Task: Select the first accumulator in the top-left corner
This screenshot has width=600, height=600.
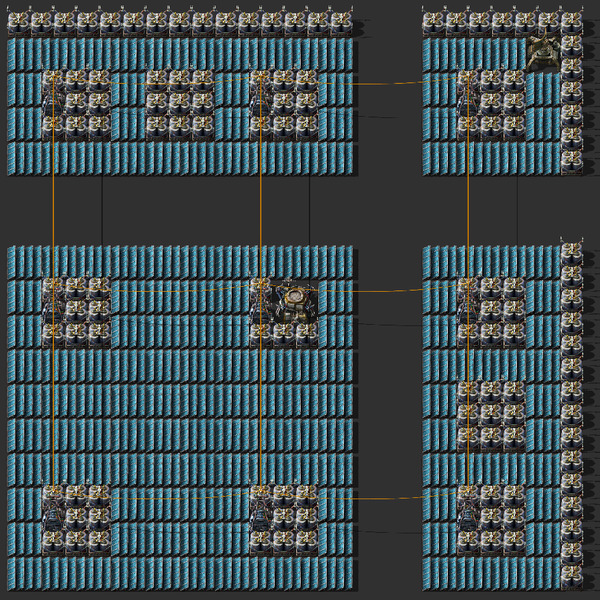Action: (19, 23)
